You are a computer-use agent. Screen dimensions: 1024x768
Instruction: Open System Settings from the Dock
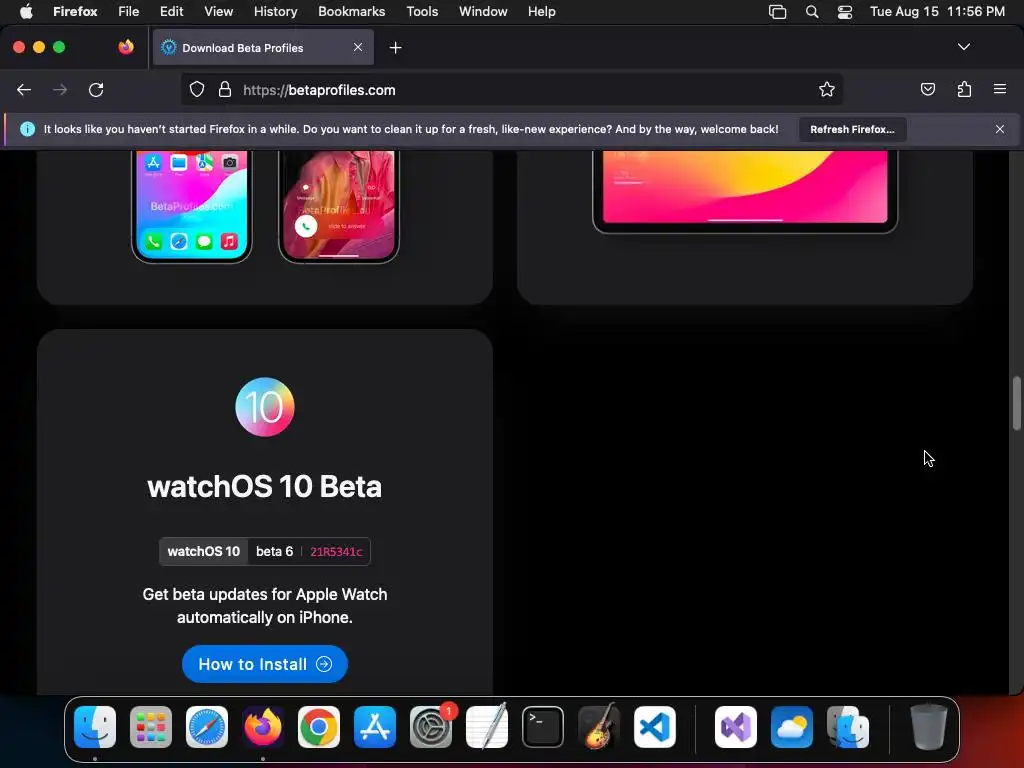pos(431,727)
